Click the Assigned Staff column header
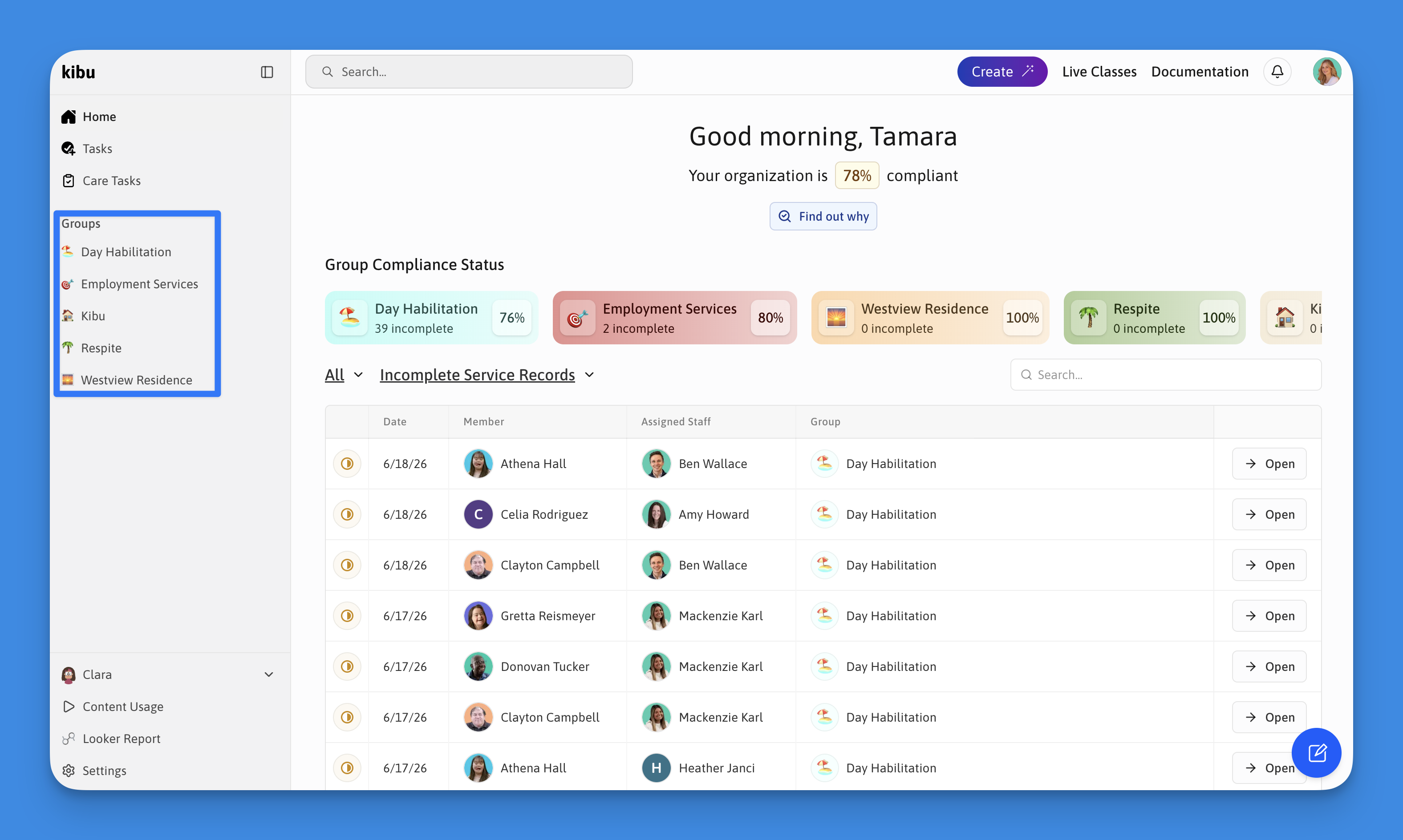 tap(675, 422)
